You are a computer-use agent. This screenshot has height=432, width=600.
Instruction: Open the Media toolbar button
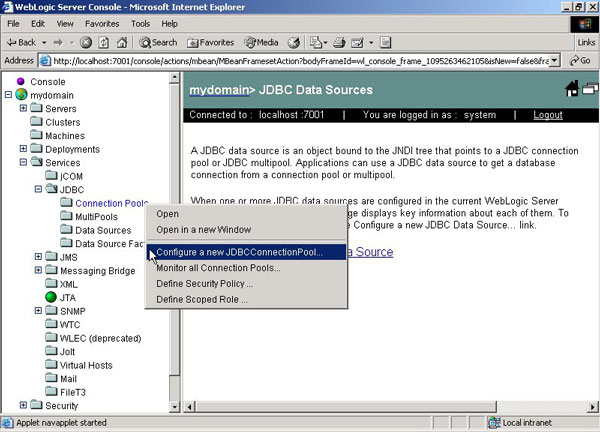[262, 42]
